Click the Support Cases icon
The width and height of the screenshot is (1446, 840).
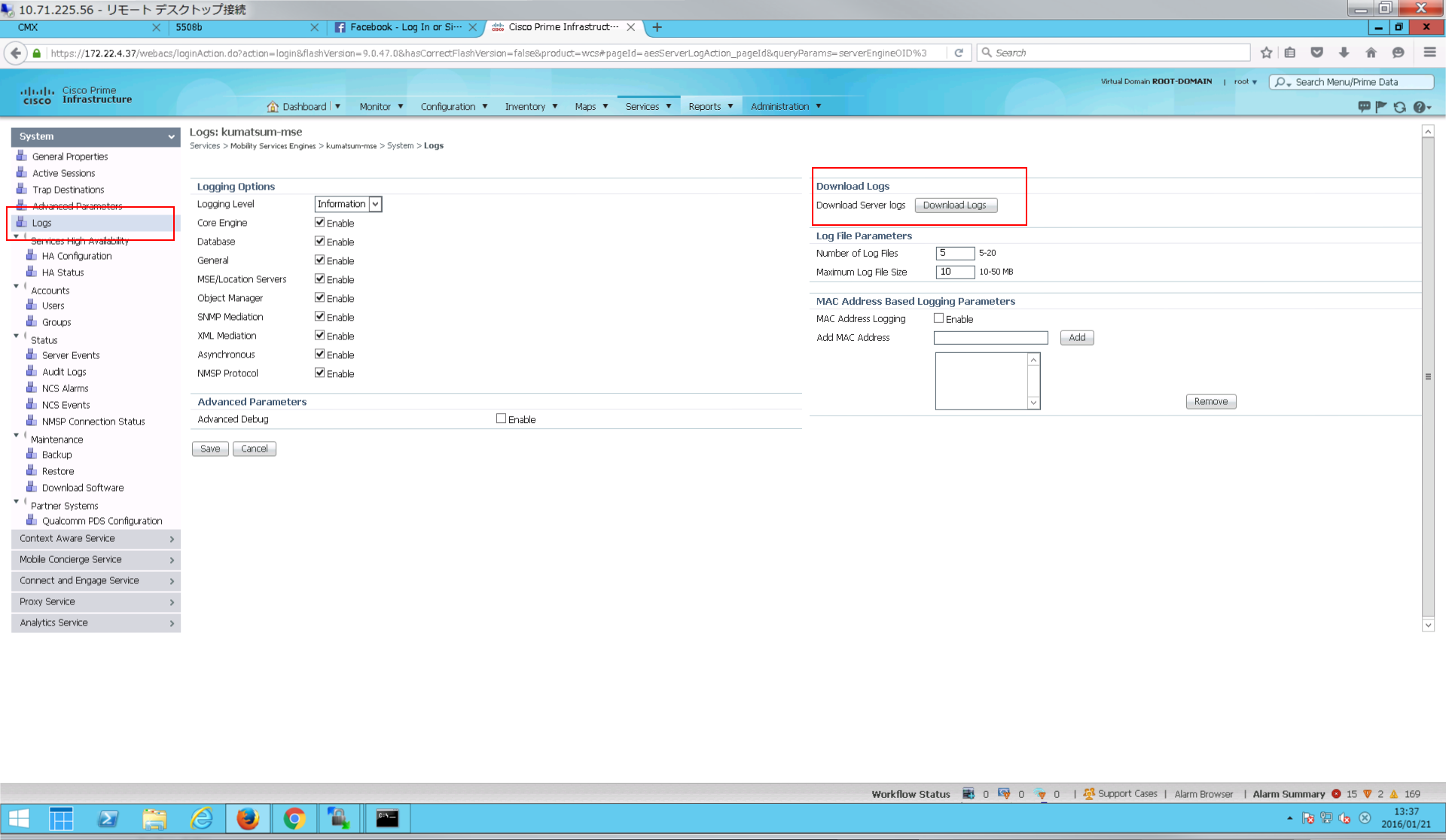tap(1089, 794)
